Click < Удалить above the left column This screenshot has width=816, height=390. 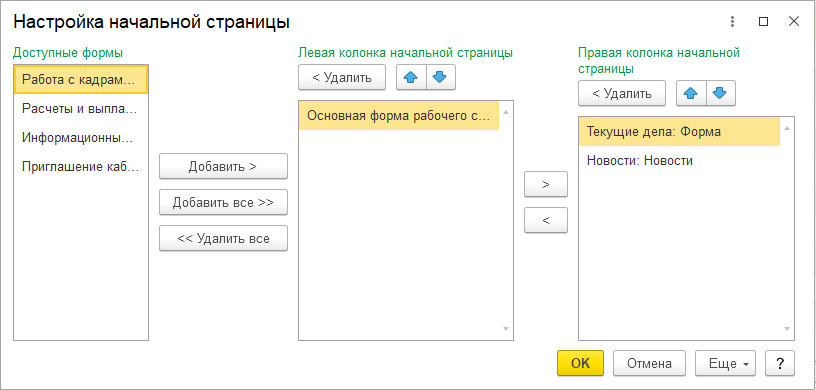[x=342, y=78]
